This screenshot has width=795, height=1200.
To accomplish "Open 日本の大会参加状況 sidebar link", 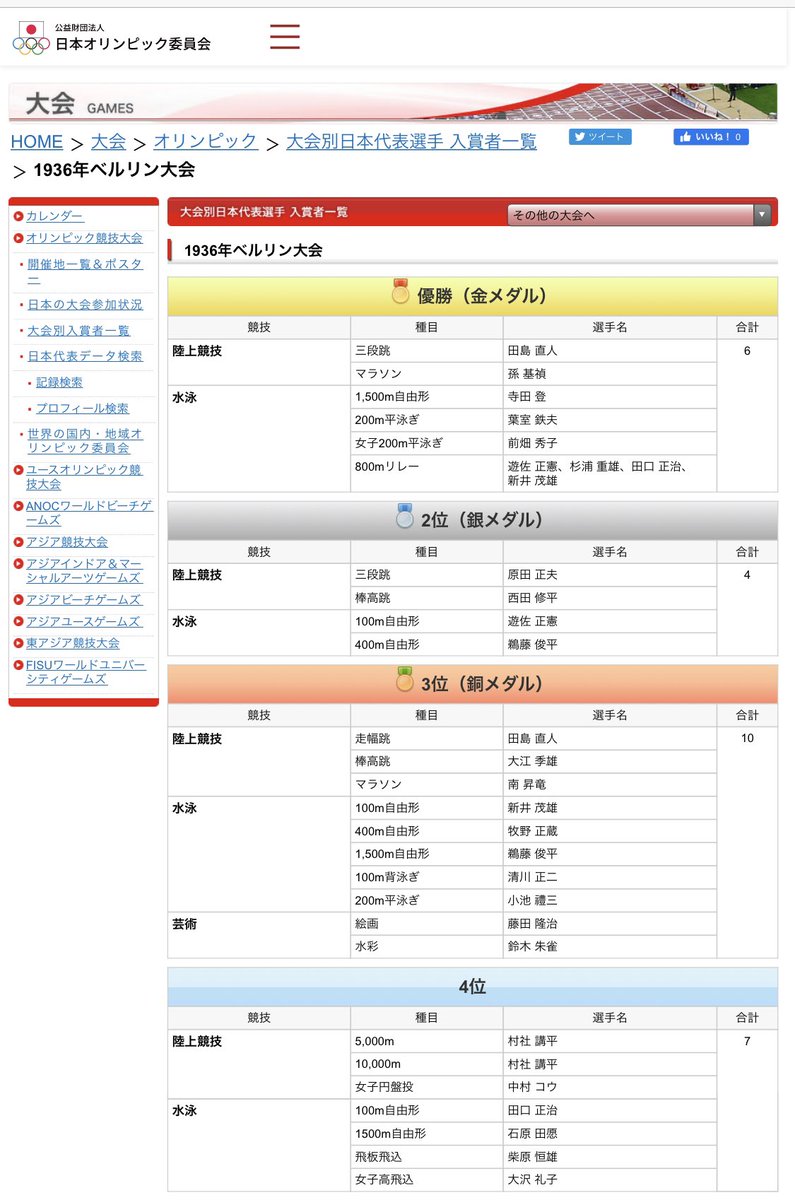I will [85, 304].
